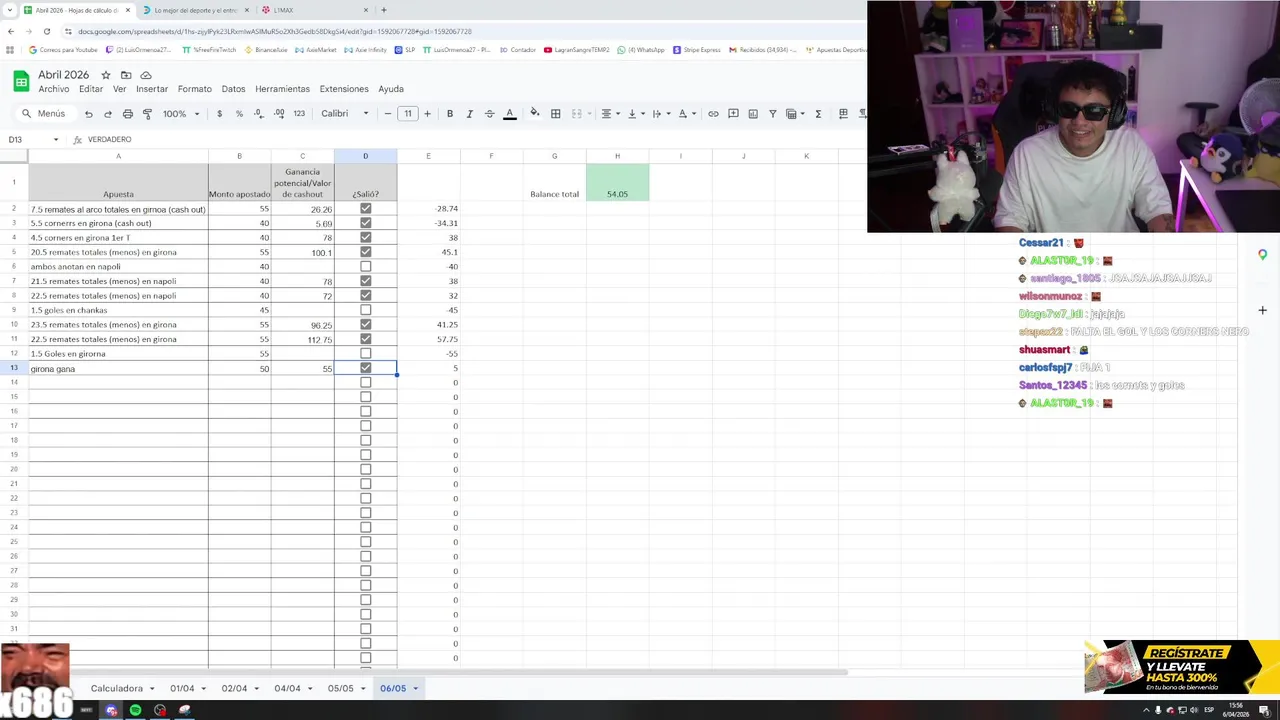
Task: Increase font size with plus button
Action: [x=427, y=114]
